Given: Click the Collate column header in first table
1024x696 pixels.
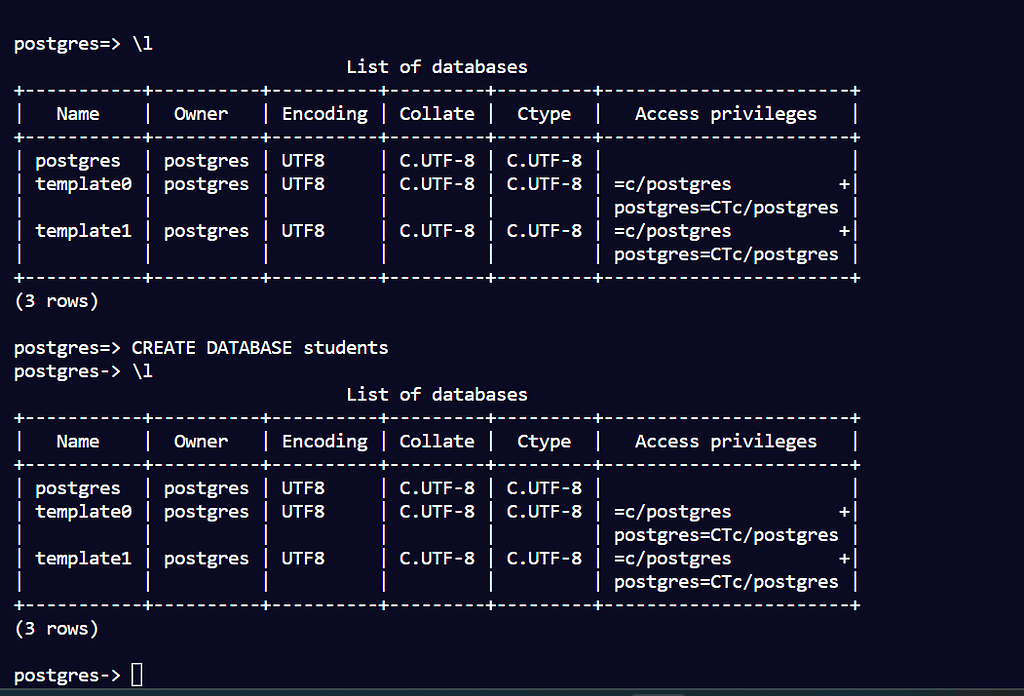Looking at the screenshot, I should (x=436, y=113).
